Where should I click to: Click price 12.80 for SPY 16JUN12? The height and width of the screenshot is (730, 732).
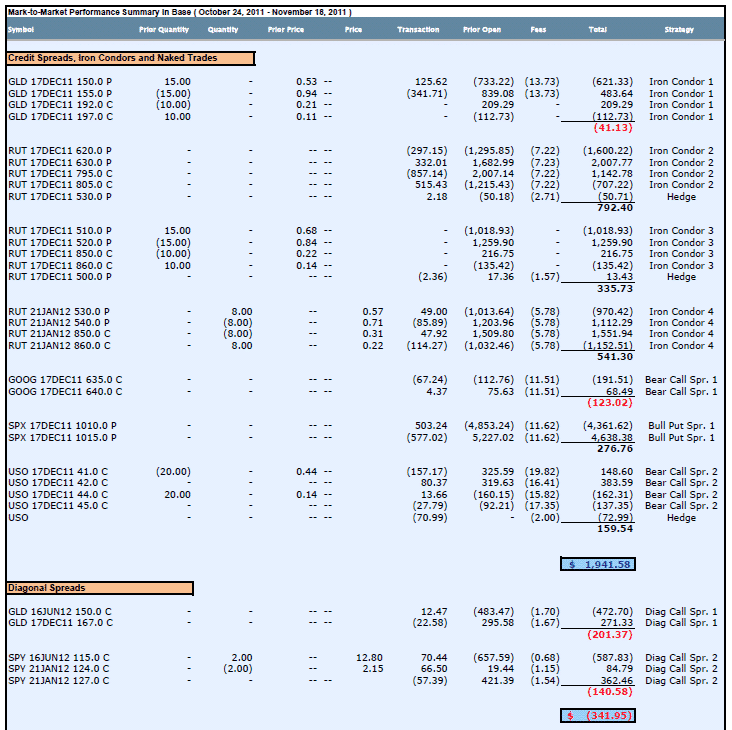(x=369, y=658)
